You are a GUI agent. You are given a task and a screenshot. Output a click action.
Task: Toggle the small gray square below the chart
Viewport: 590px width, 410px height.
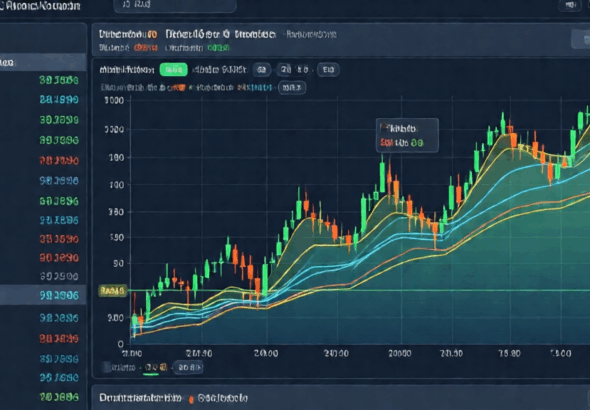point(107,367)
